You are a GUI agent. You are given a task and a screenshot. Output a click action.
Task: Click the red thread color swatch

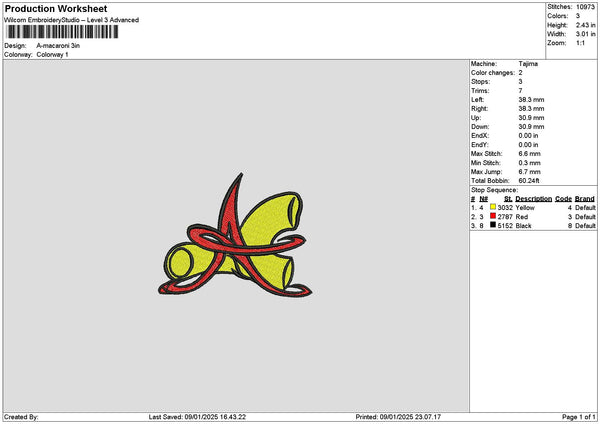point(493,216)
